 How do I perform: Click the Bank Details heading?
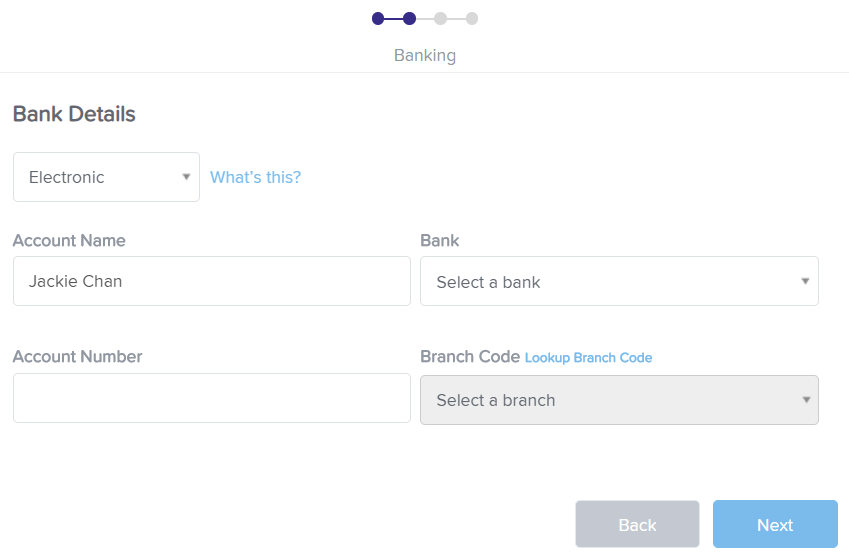[74, 114]
